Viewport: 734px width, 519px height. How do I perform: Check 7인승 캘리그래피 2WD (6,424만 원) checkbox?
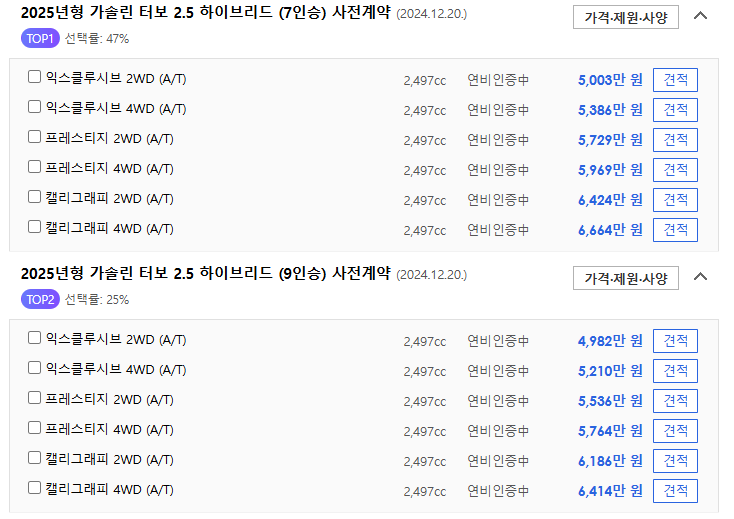[34, 197]
